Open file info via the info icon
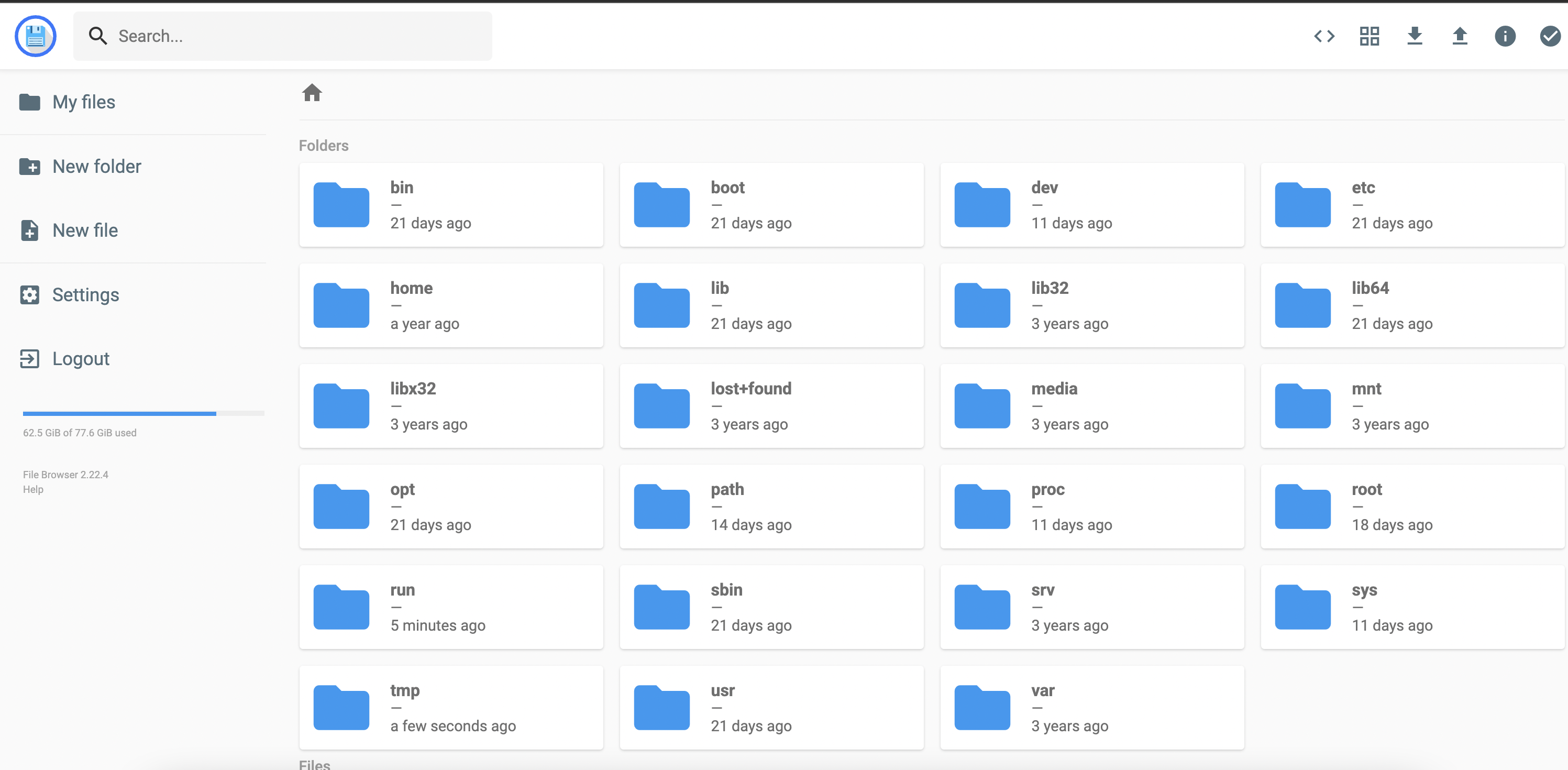Viewport: 1568px width, 770px height. coord(1505,37)
